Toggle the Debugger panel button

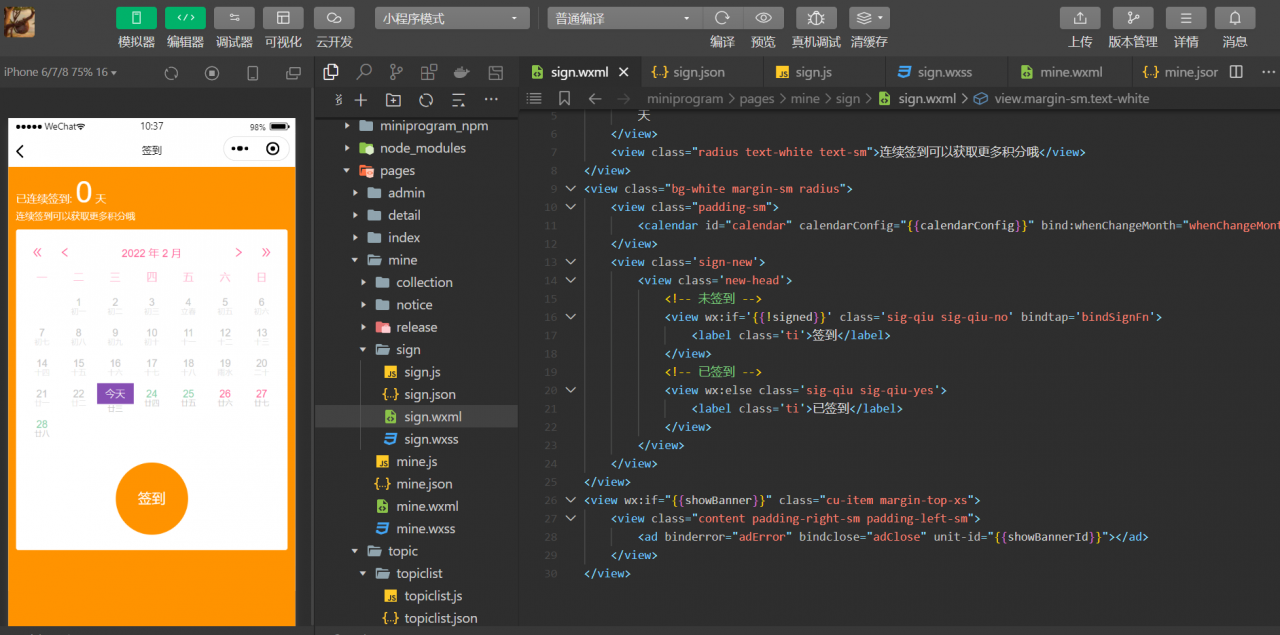[x=234, y=18]
